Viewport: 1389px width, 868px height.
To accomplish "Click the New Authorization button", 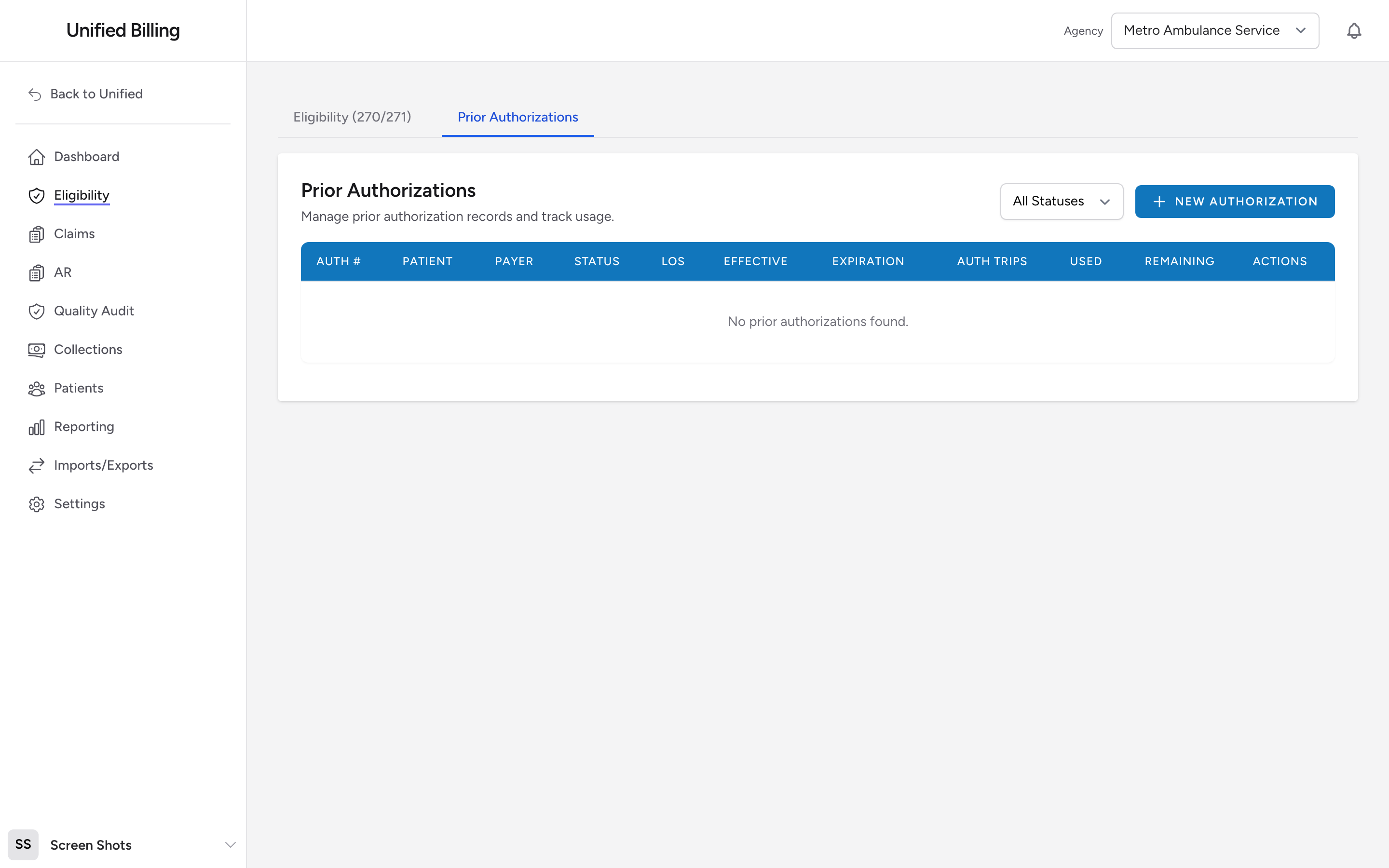I will click(x=1235, y=202).
